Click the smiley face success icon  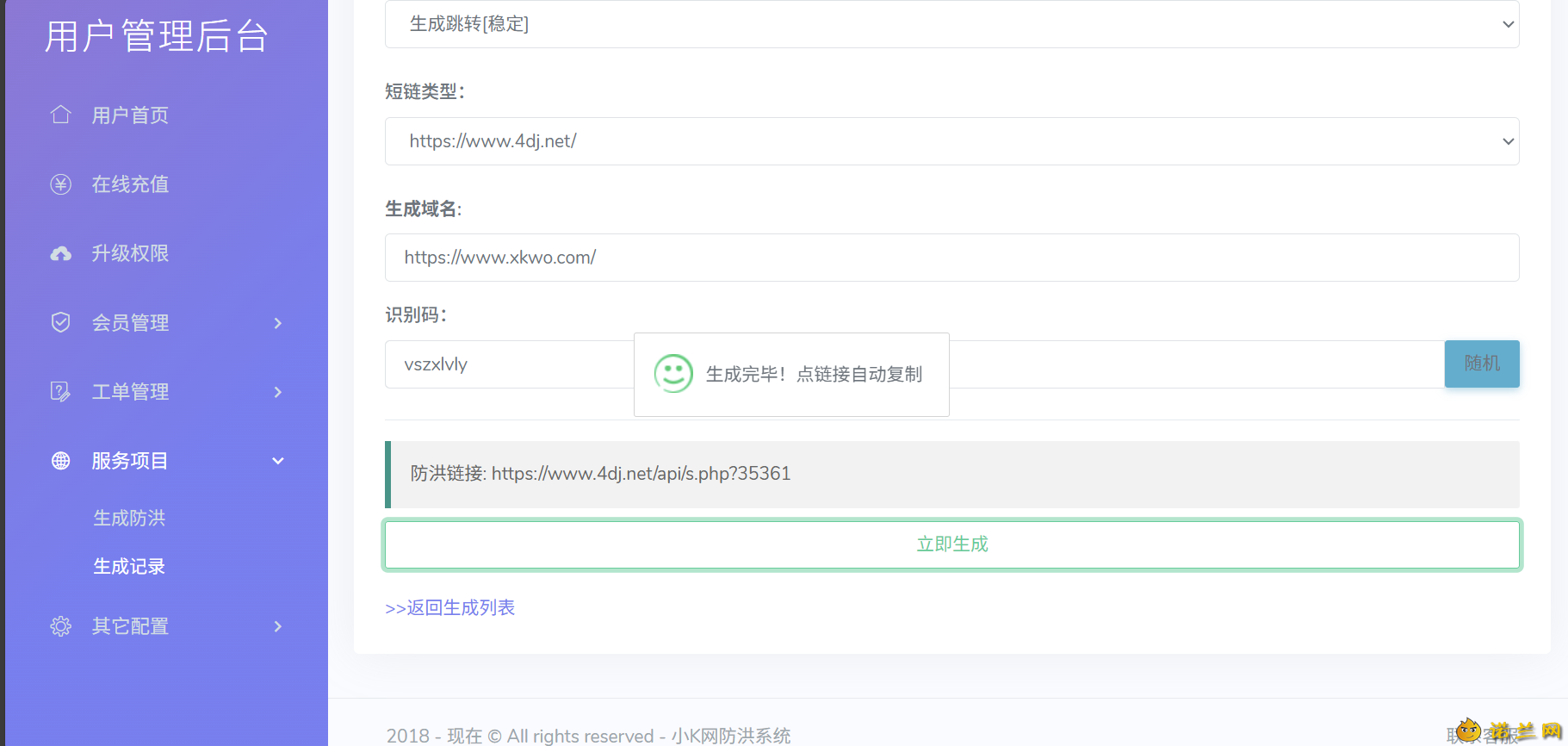tap(673, 374)
